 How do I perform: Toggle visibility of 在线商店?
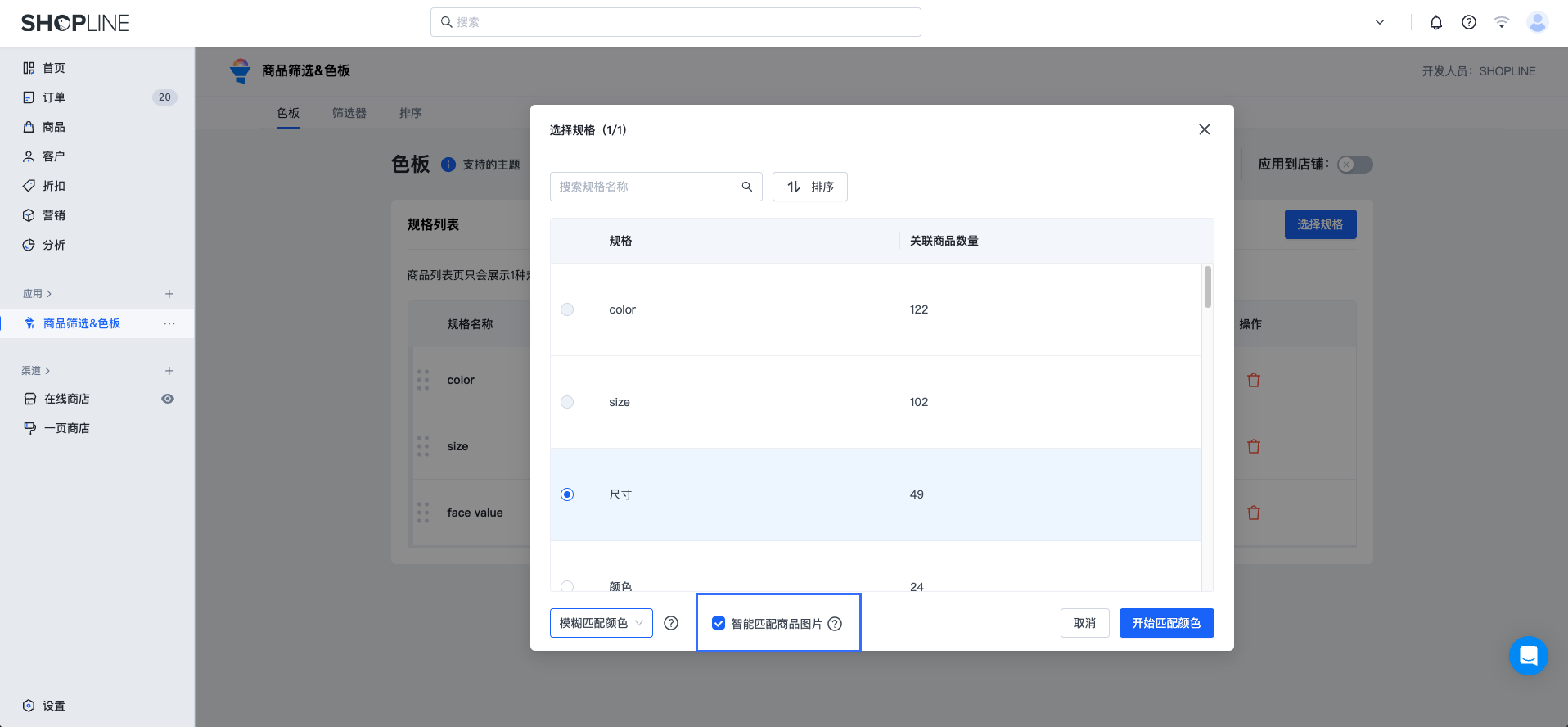pos(167,398)
